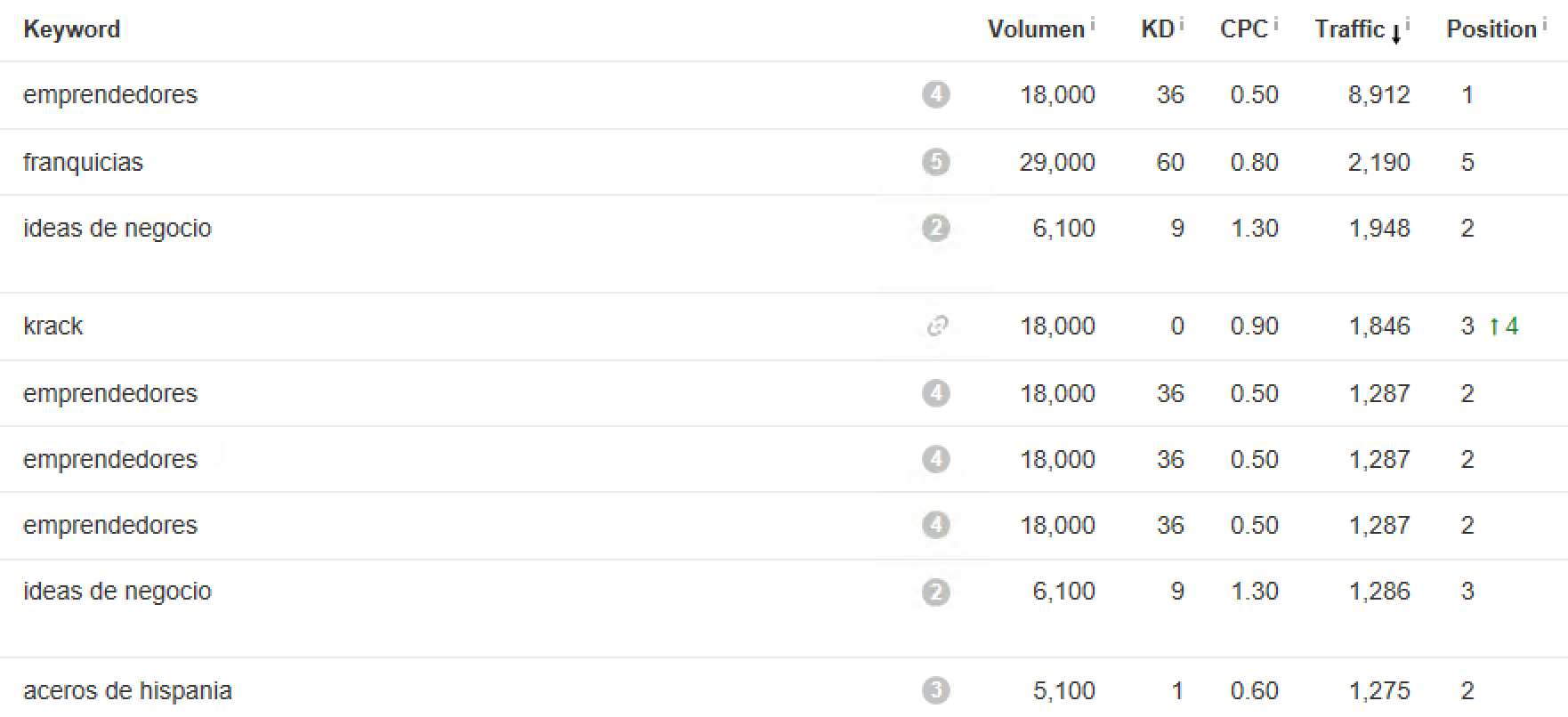Image resolution: width=1568 pixels, height=717 pixels.
Task: Sort by the Position column header
Action: tap(1491, 29)
